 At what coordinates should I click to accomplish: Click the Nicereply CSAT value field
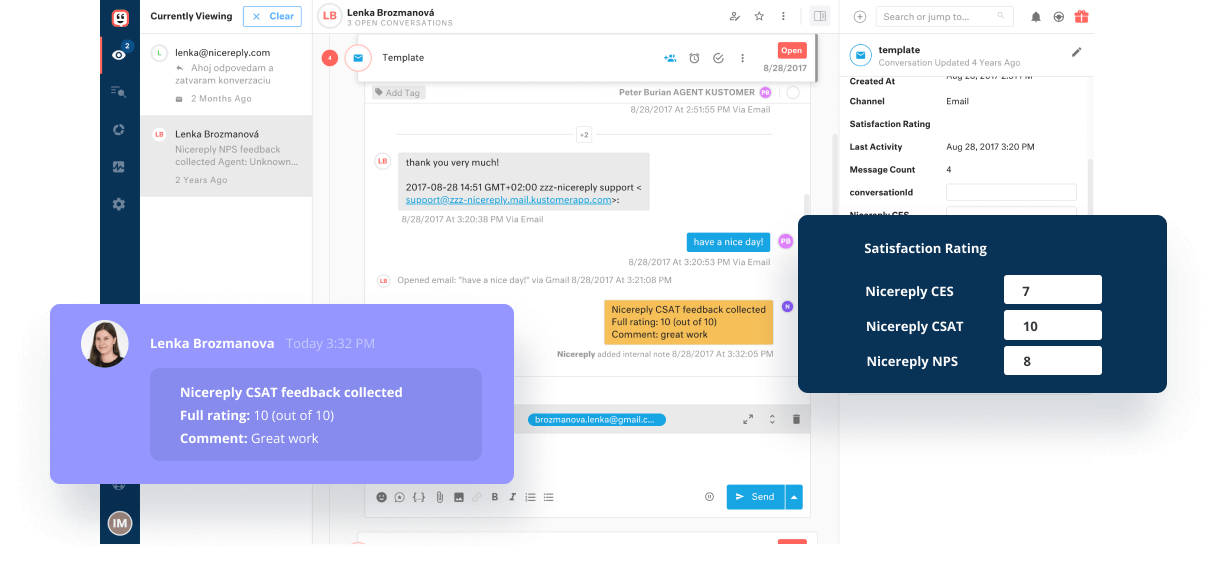click(x=1052, y=325)
